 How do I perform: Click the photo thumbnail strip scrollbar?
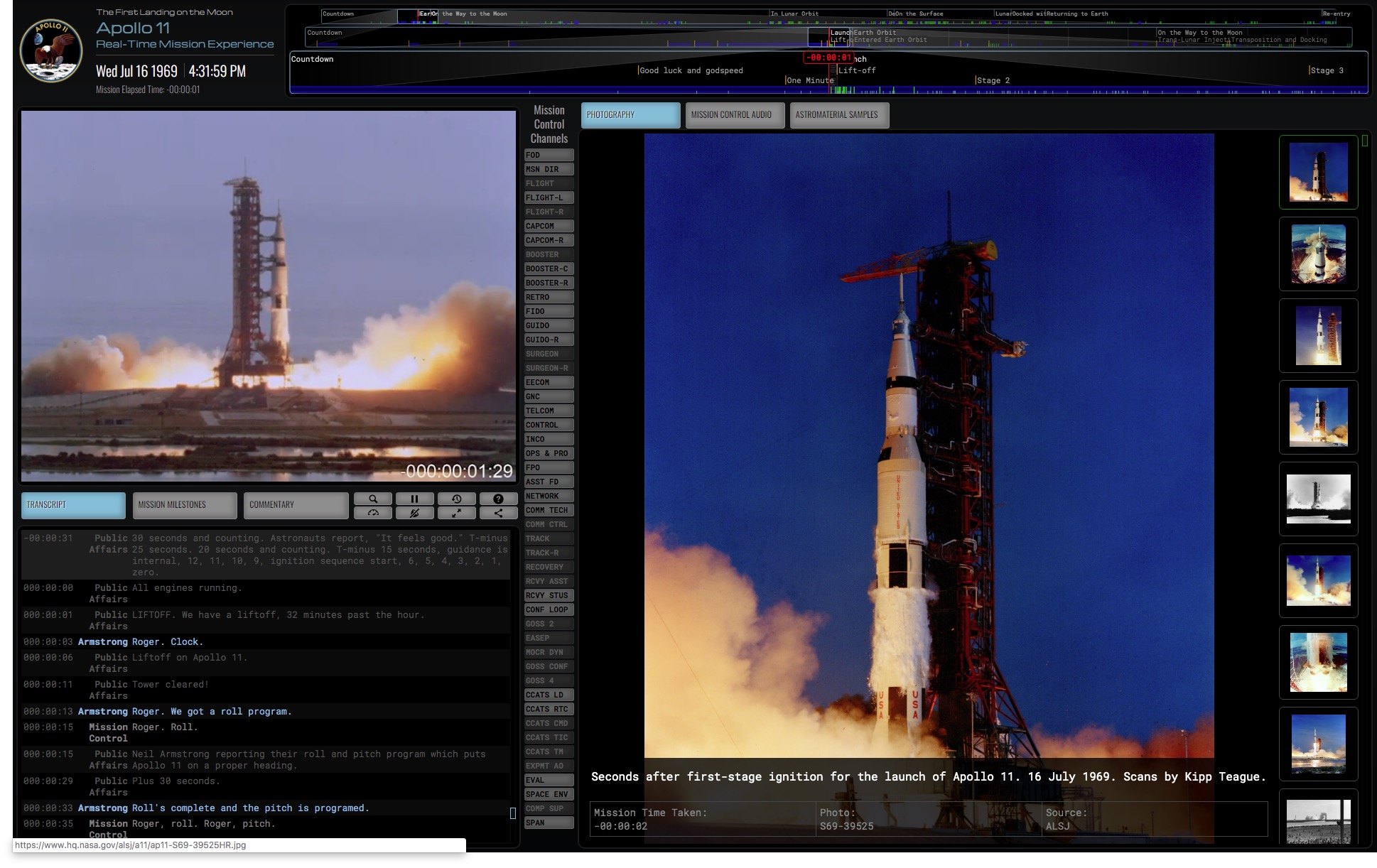point(1365,141)
